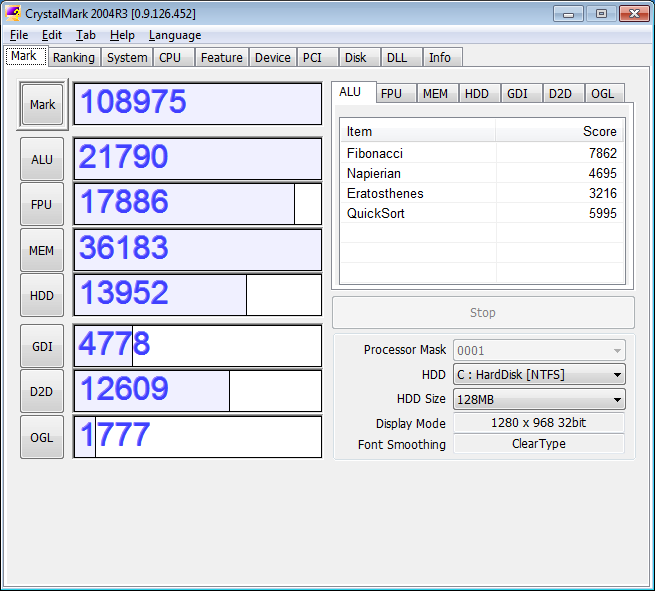
Task: Launch the MEM benchmark
Action: pos(42,250)
